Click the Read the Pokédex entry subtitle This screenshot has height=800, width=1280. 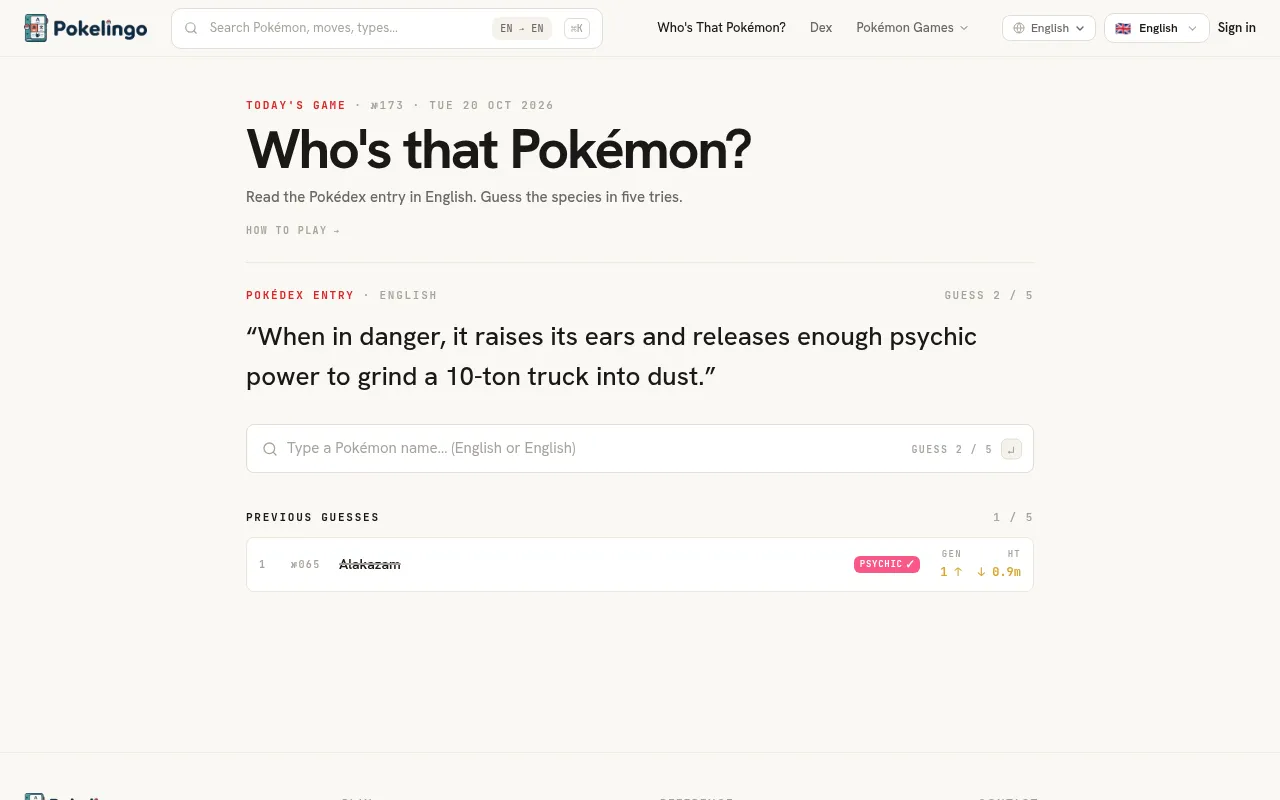click(464, 197)
